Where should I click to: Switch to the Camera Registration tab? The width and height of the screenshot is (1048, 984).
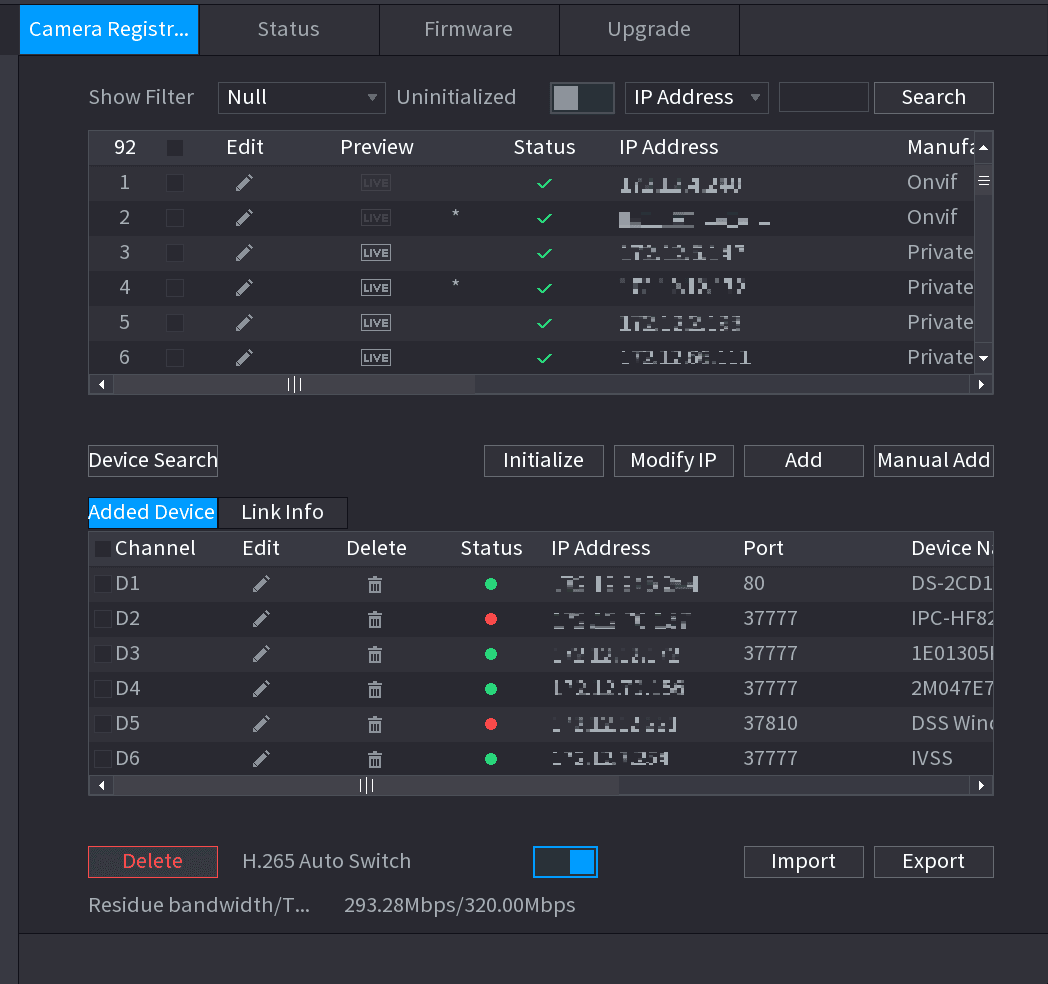click(x=109, y=29)
